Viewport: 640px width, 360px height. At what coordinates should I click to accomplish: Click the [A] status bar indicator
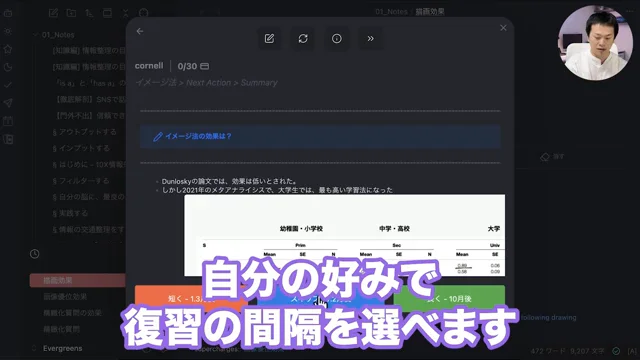[632, 351]
